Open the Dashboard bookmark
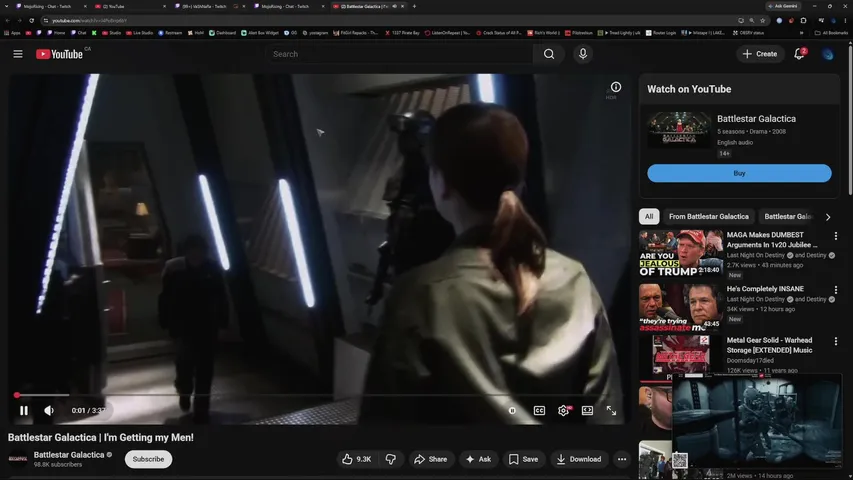853x480 pixels. click(222, 33)
